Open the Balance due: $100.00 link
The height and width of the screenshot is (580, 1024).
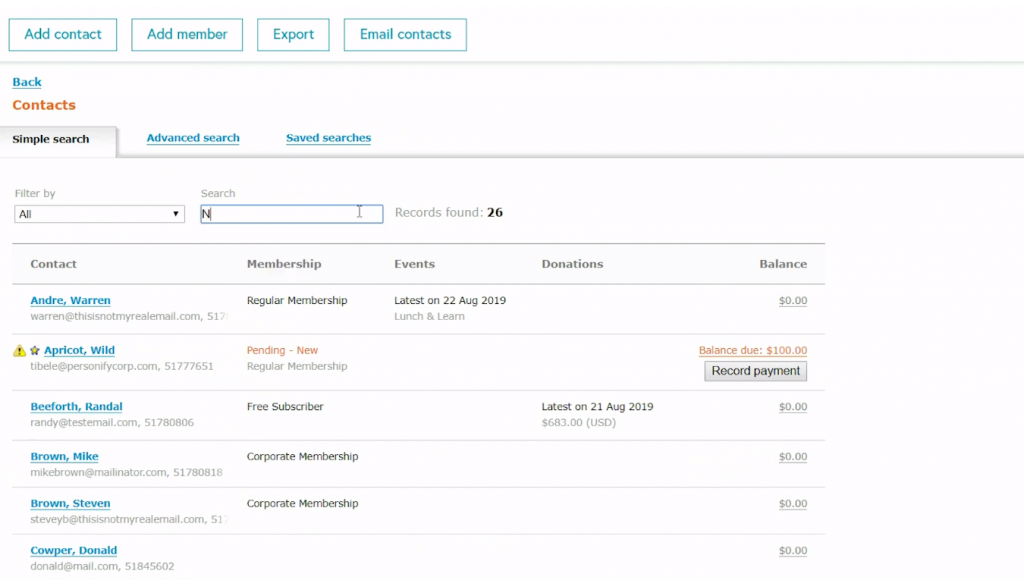(x=752, y=351)
